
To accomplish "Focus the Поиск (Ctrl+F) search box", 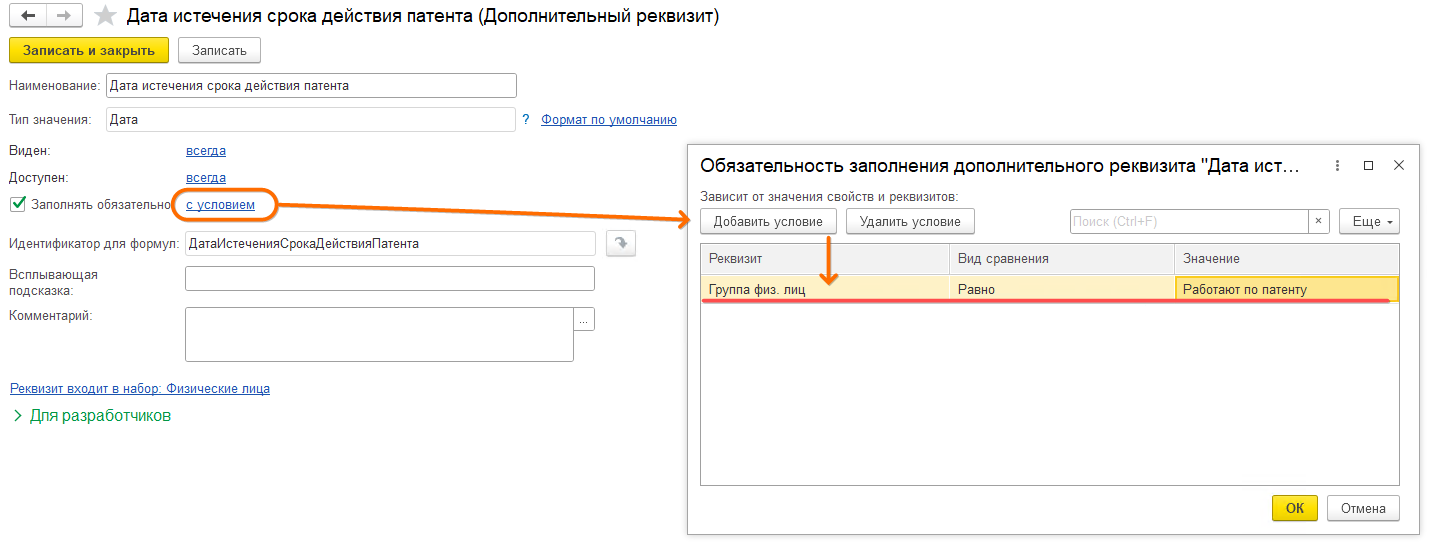I will pos(1188,221).
